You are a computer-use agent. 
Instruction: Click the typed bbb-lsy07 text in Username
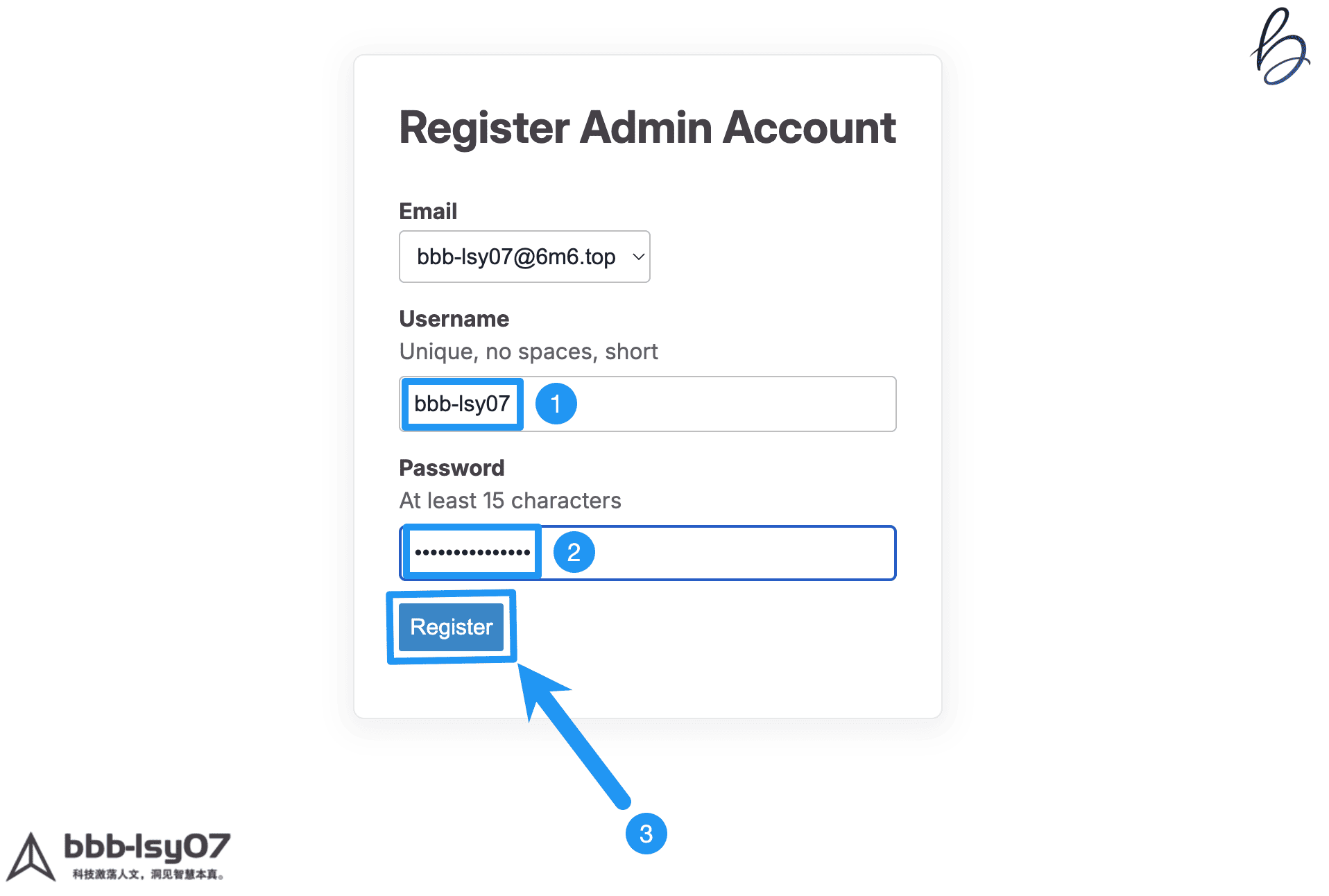[462, 404]
